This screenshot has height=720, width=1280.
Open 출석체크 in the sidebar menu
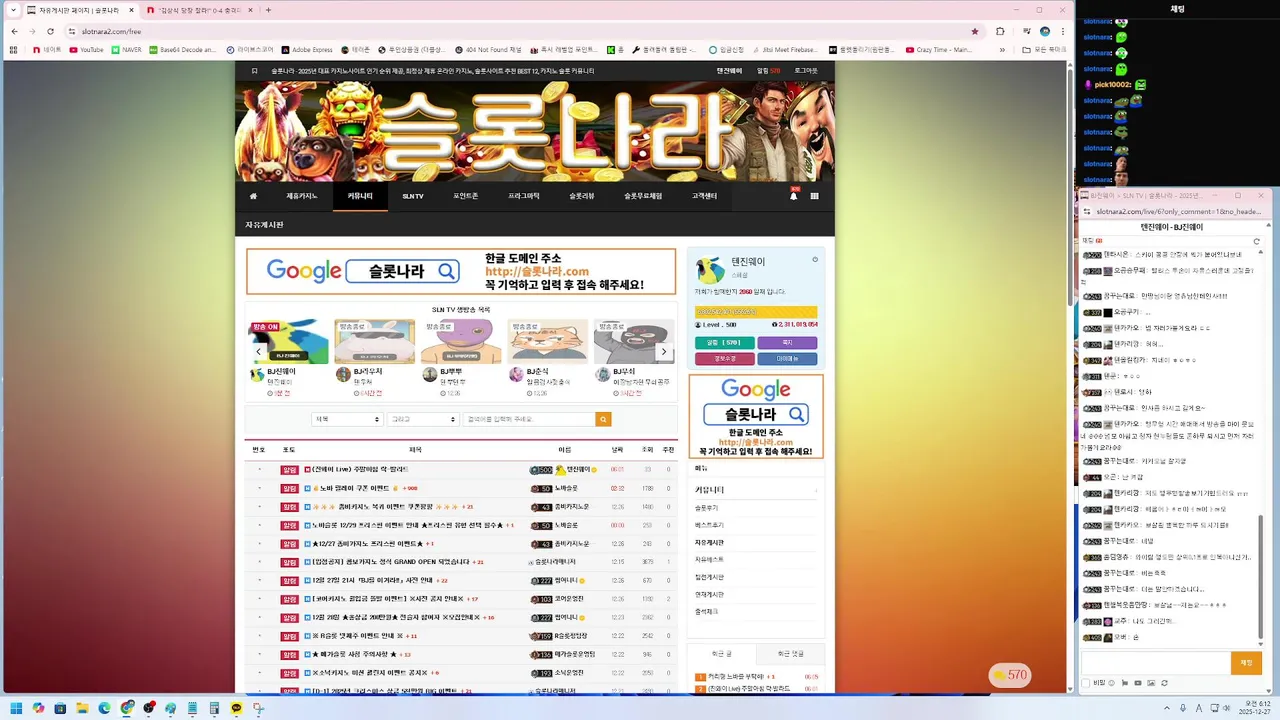pos(707,611)
